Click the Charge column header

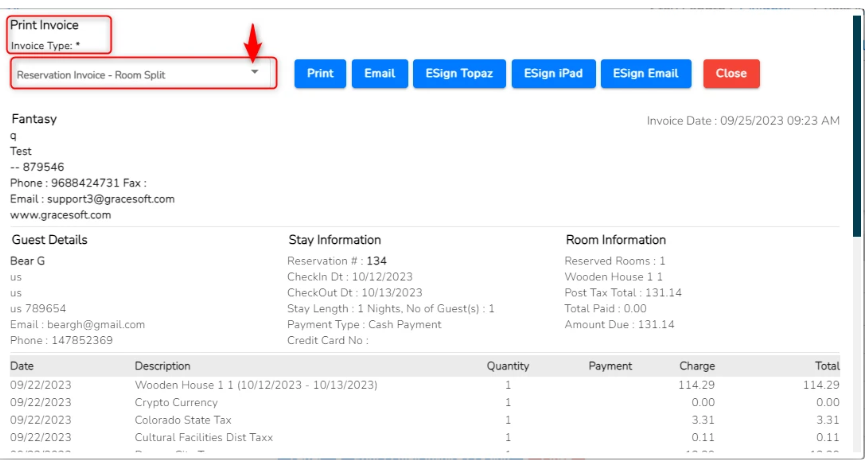[697, 366]
